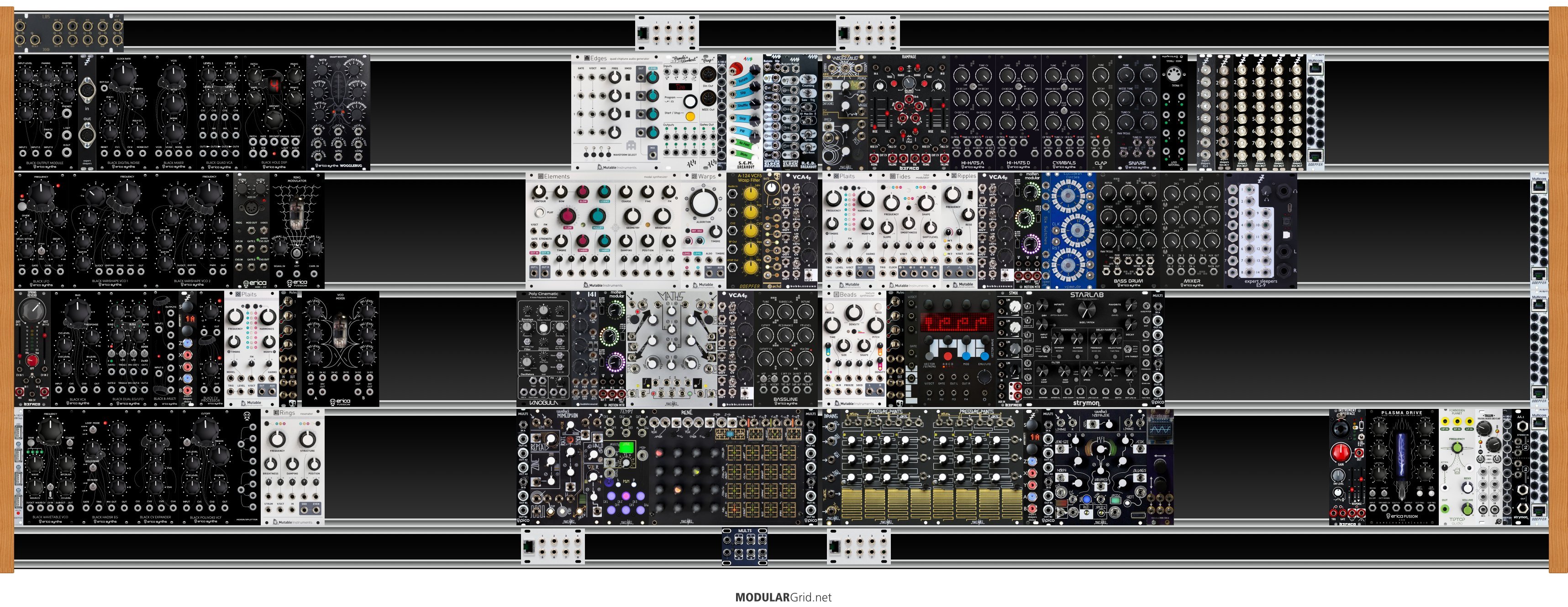Screen dimensions: 1568x607
Task: Open the Soundhack Mimeophon module
Action: click(x=567, y=466)
